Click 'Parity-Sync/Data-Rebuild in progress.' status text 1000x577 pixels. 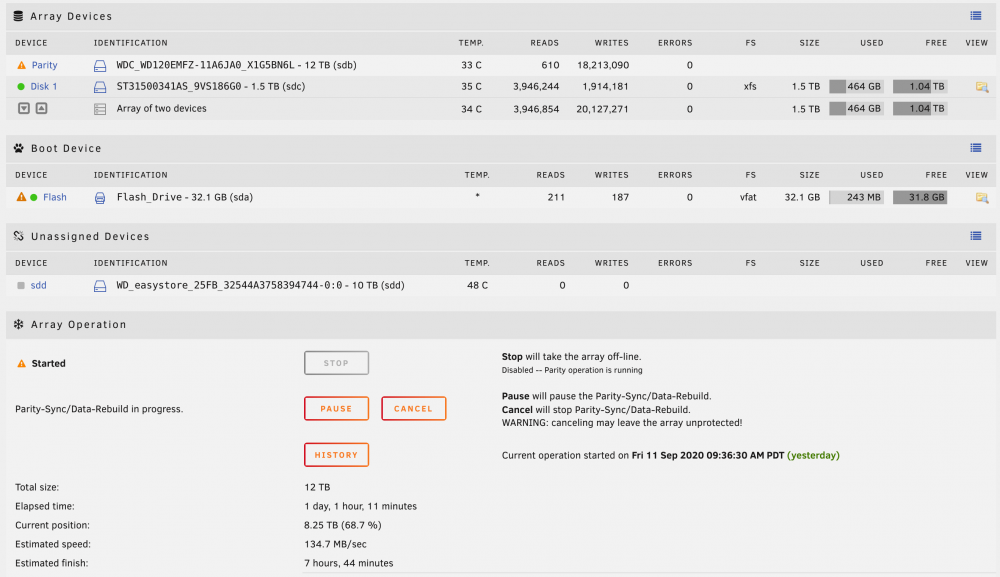pos(99,409)
